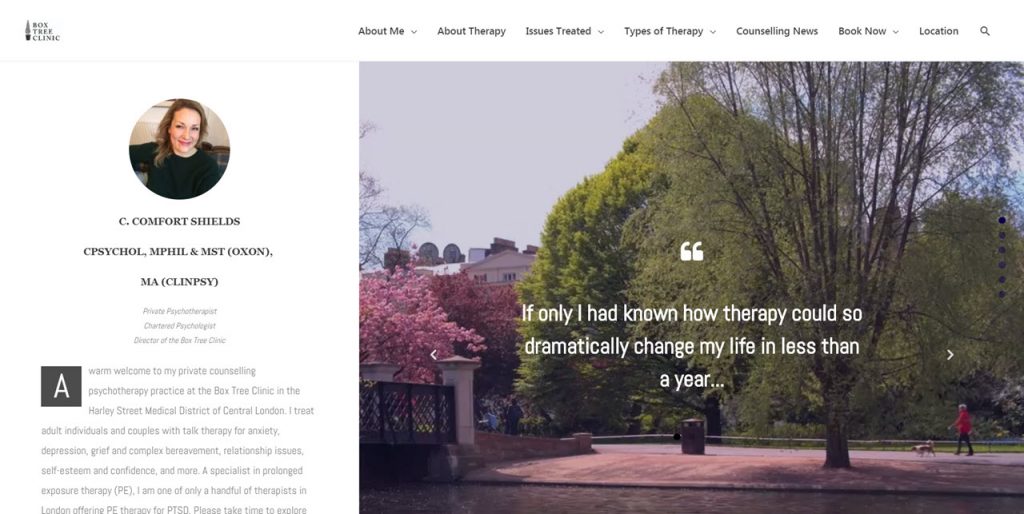Click the testimonial quote text on slide
Viewport: 1024px width, 514px height.
[692, 346]
